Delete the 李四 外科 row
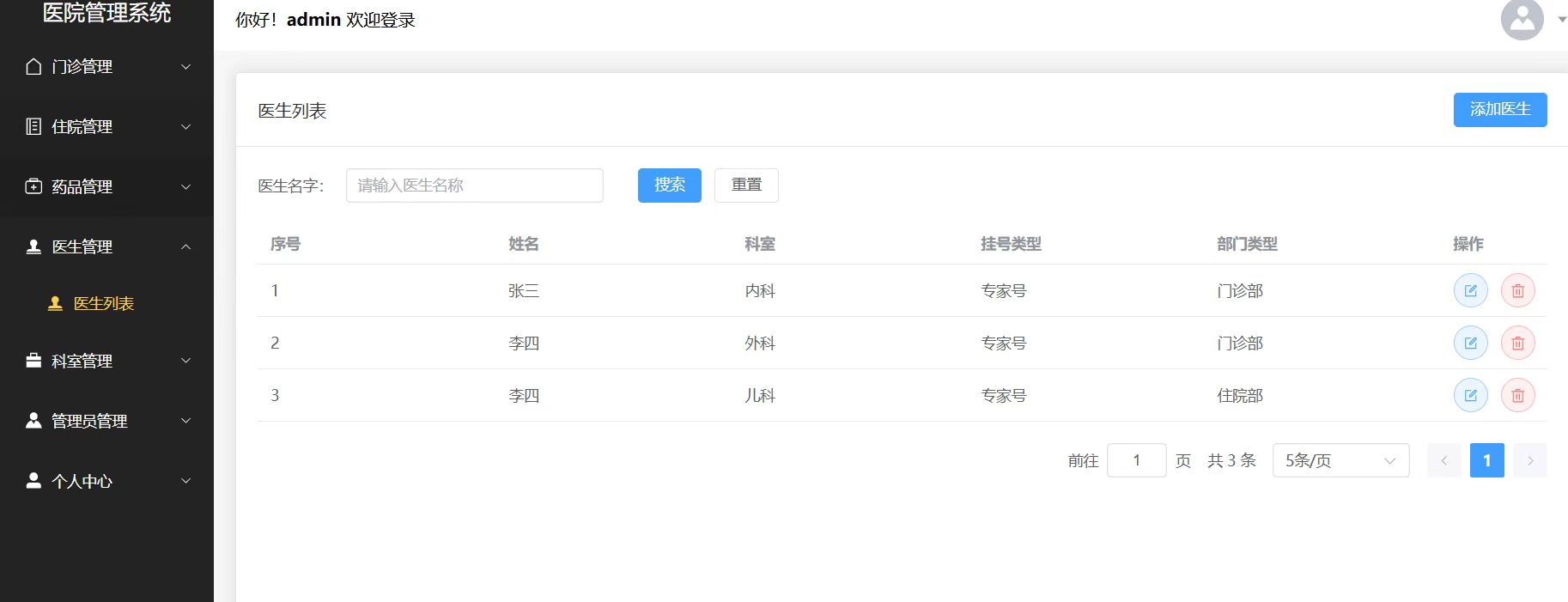Screen dimensions: 1568x602 click(1517, 343)
